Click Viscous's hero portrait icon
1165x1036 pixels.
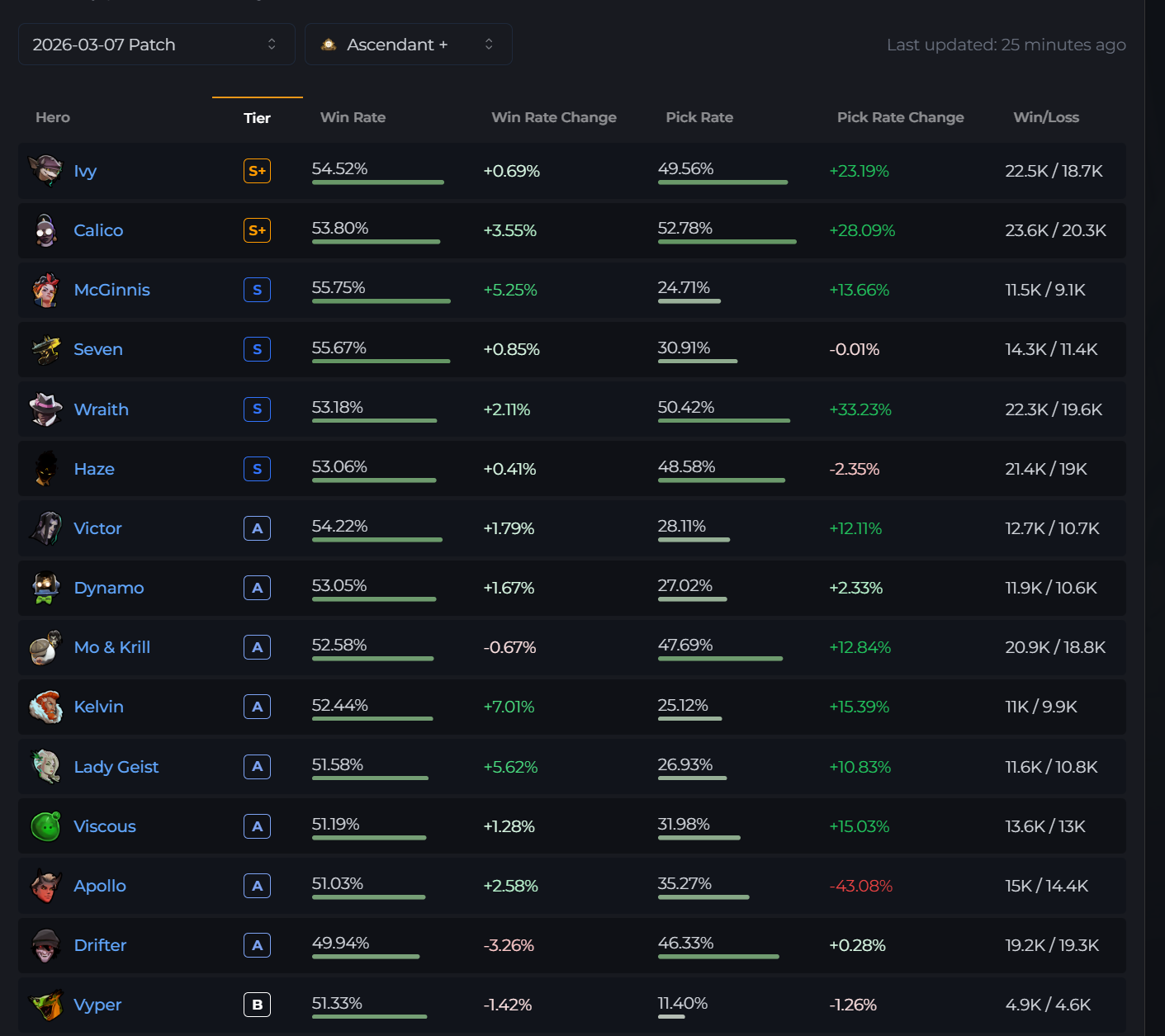click(x=45, y=826)
